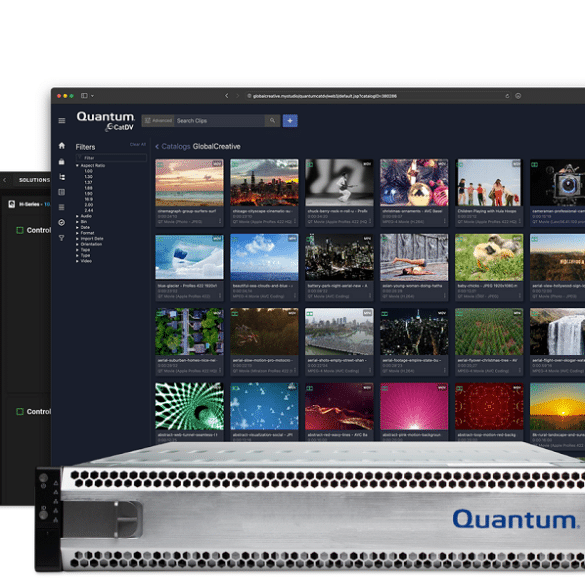Click Clear All in the Filters panel
The image size is (585, 585).
pos(138,144)
